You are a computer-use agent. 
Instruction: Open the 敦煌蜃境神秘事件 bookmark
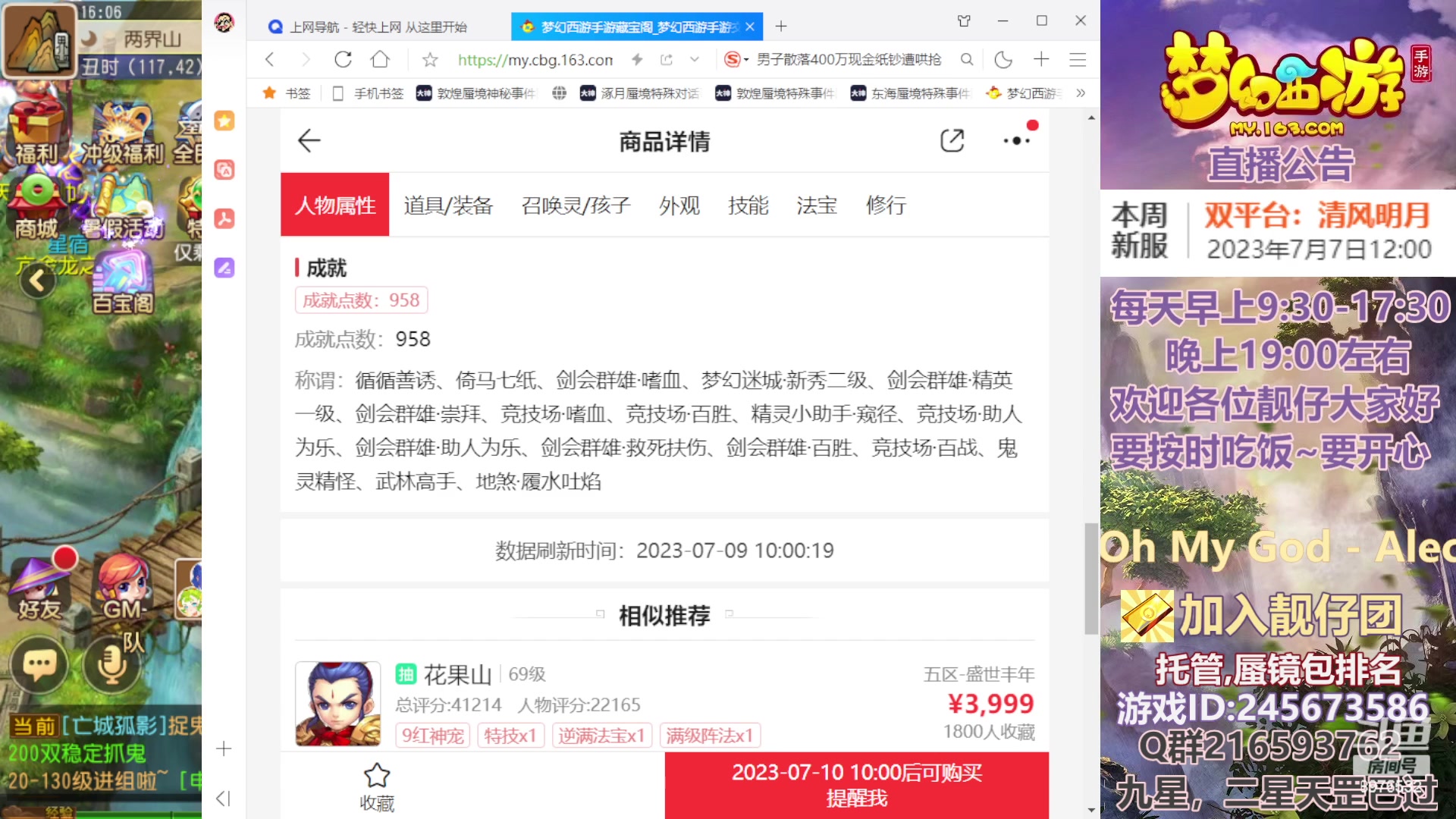point(475,93)
